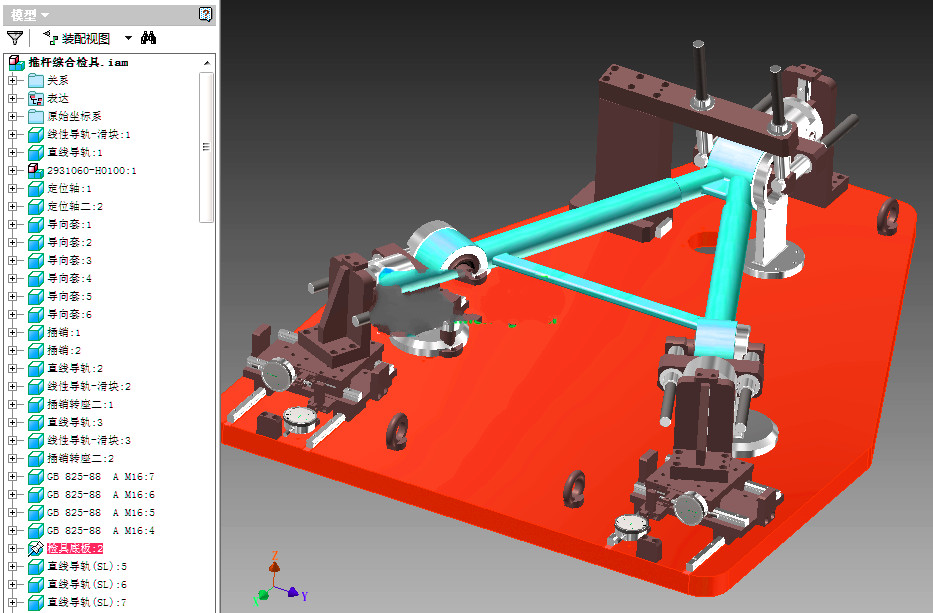Expand the 定位轴二:2 node
This screenshot has height=613, width=933.
12,207
